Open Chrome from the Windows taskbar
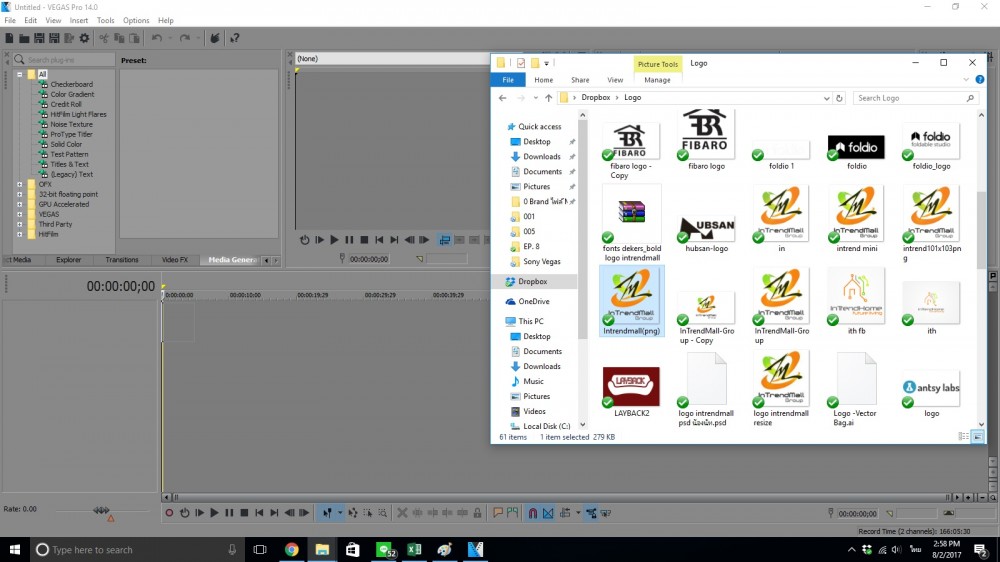1000x562 pixels. pyautogui.click(x=291, y=549)
